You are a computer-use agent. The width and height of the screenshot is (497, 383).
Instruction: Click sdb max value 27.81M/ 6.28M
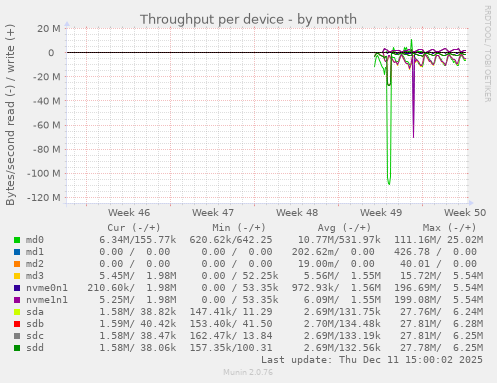[441, 324]
